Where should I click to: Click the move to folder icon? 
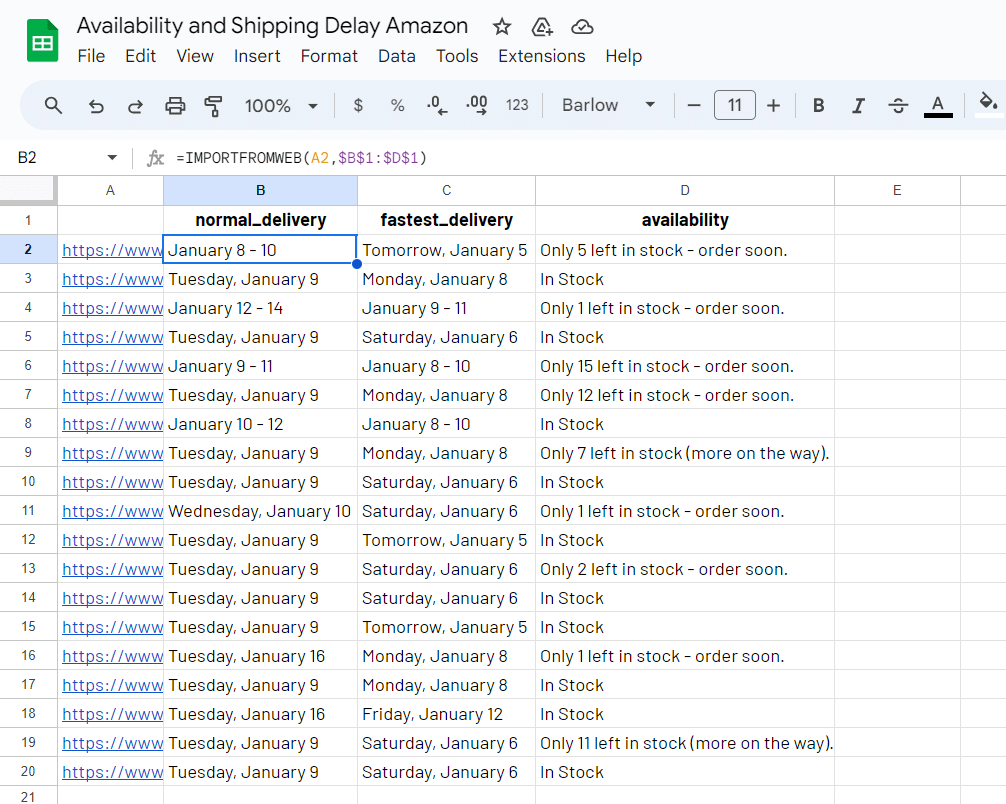pos(542,27)
